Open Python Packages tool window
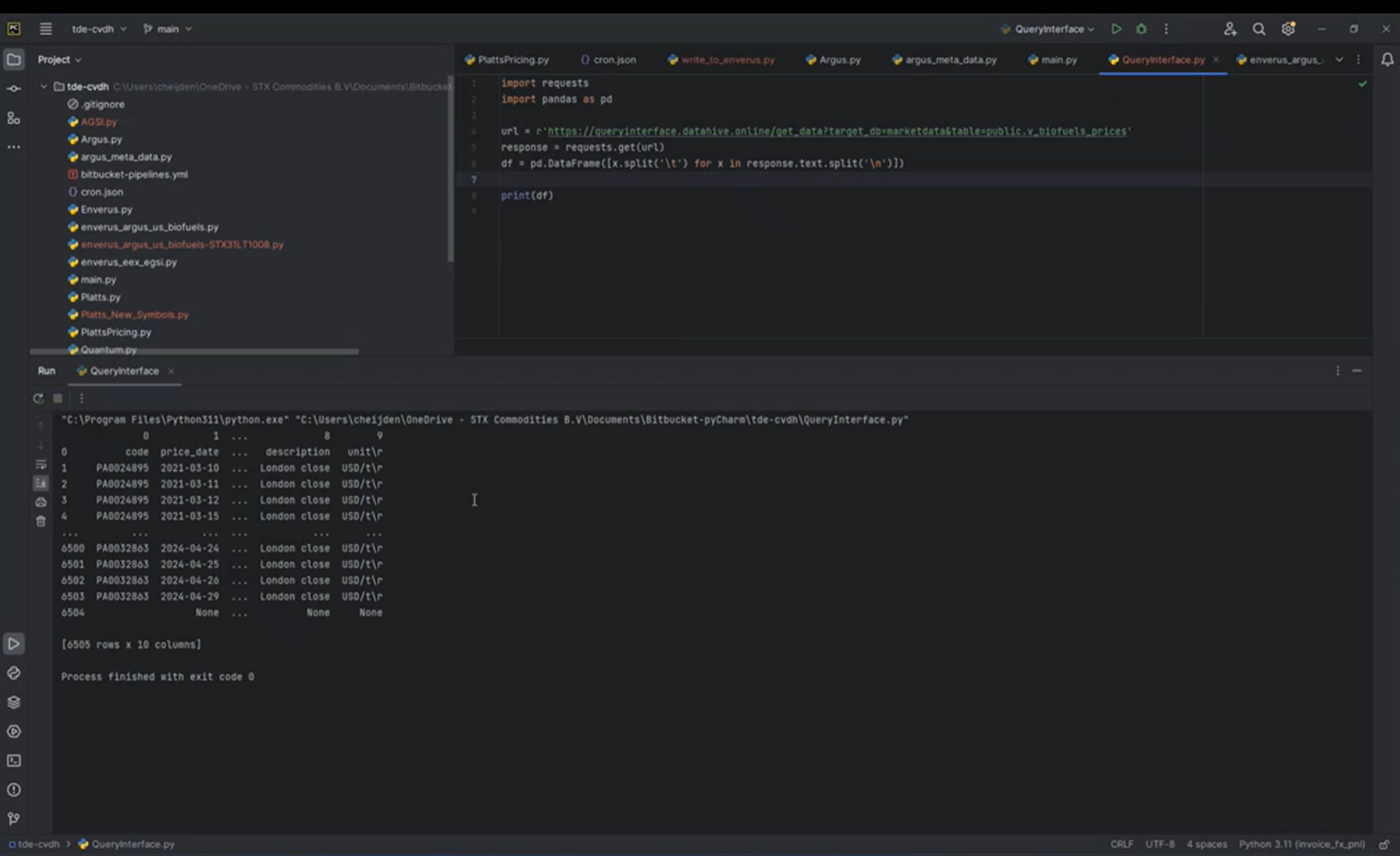The image size is (1400, 856). [x=13, y=673]
